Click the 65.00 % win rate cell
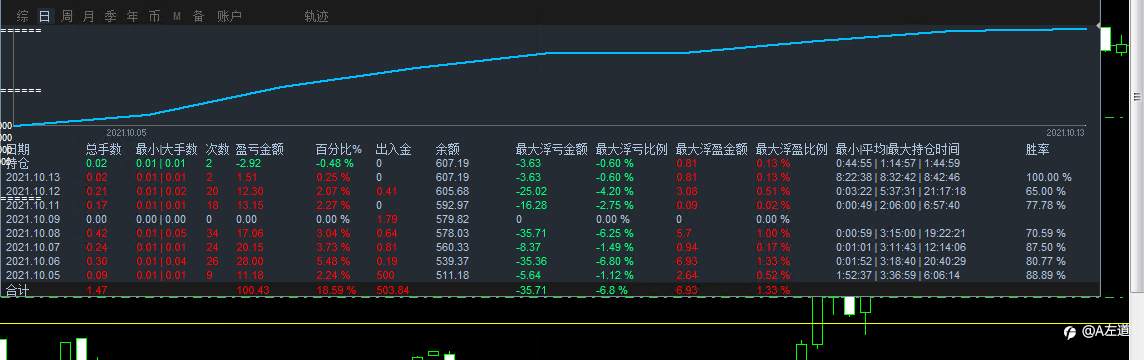This screenshot has height=360, width=1144. click(x=1046, y=191)
